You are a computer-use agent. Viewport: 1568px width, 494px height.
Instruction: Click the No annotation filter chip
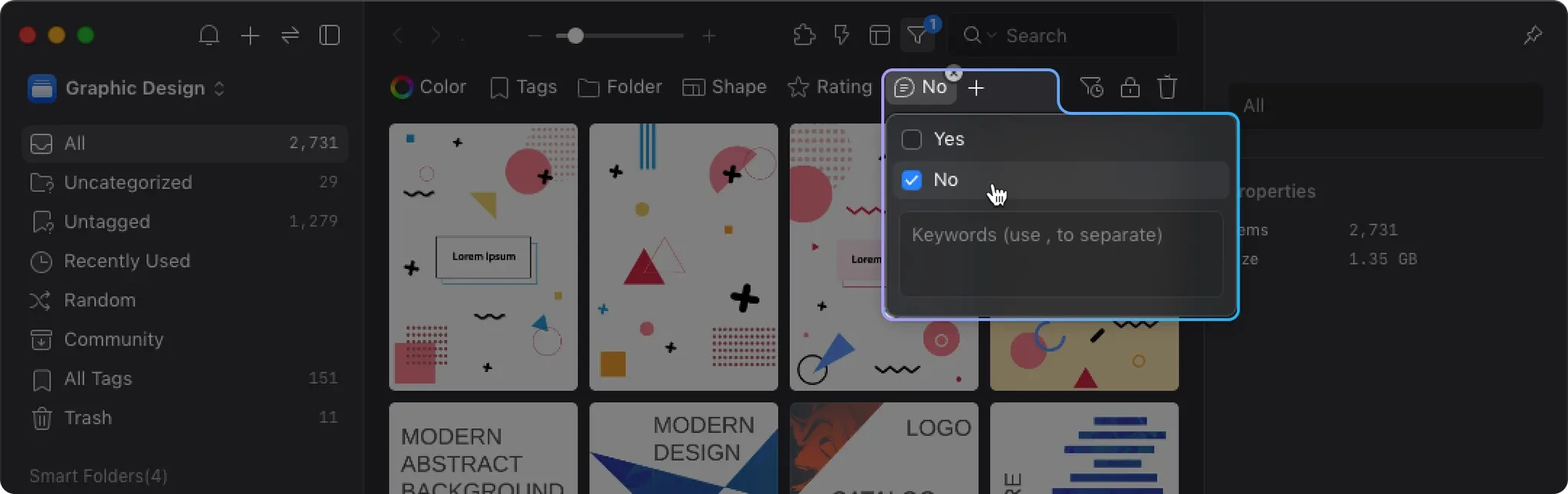click(923, 87)
